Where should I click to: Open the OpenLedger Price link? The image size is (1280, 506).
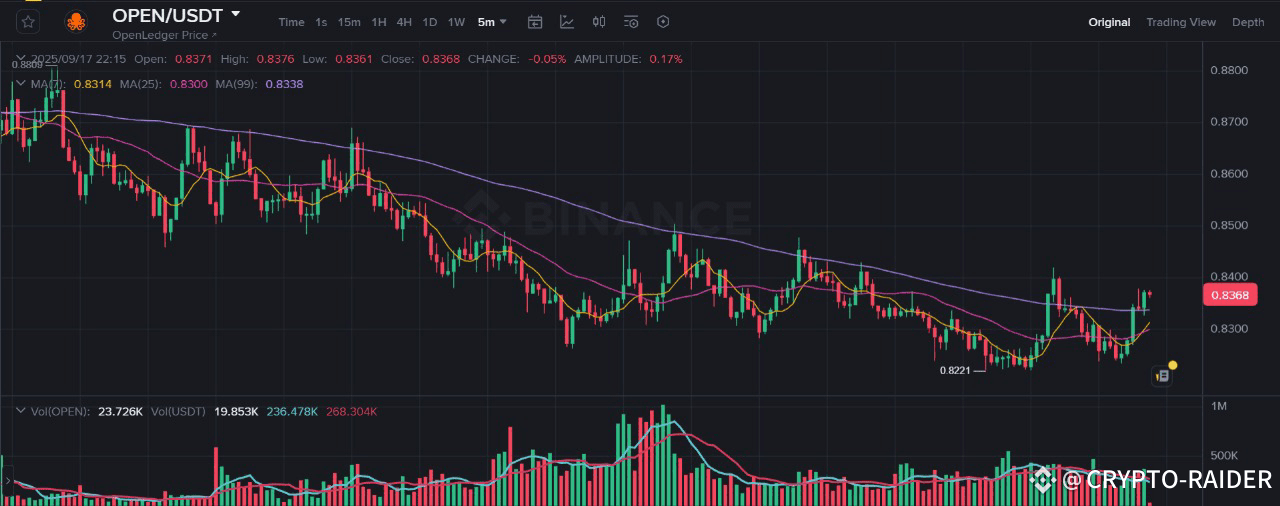pos(164,35)
